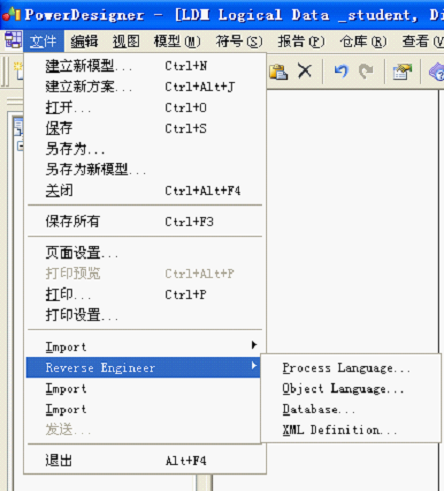Screen dimensions: 445x491
Task: Select Process Language... submenu item
Action: point(351,368)
